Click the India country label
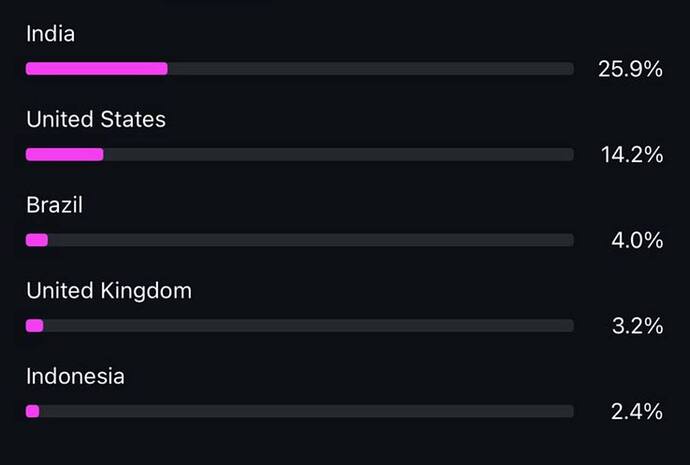The image size is (690, 465). coord(50,34)
